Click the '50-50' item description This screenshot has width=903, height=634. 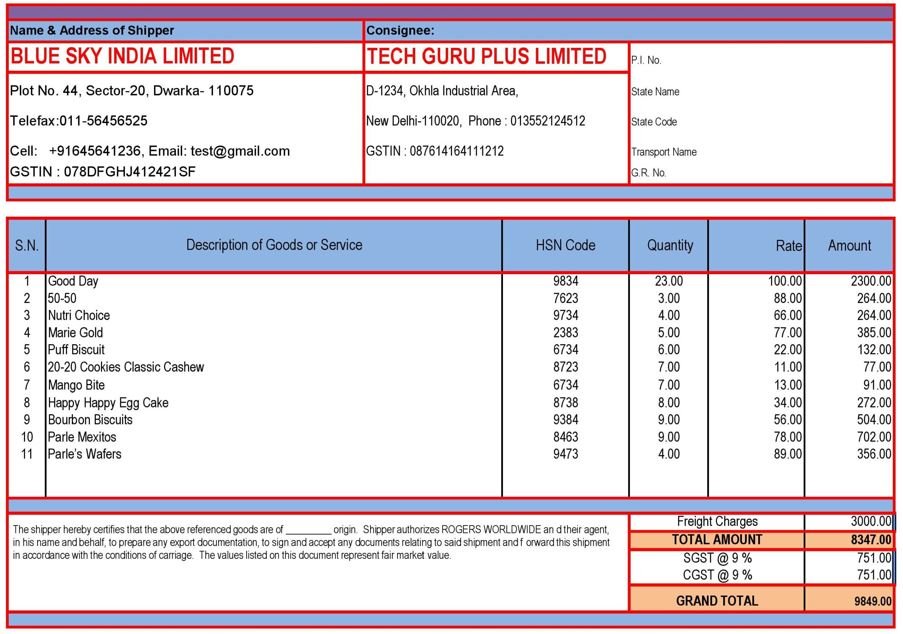[x=62, y=298]
